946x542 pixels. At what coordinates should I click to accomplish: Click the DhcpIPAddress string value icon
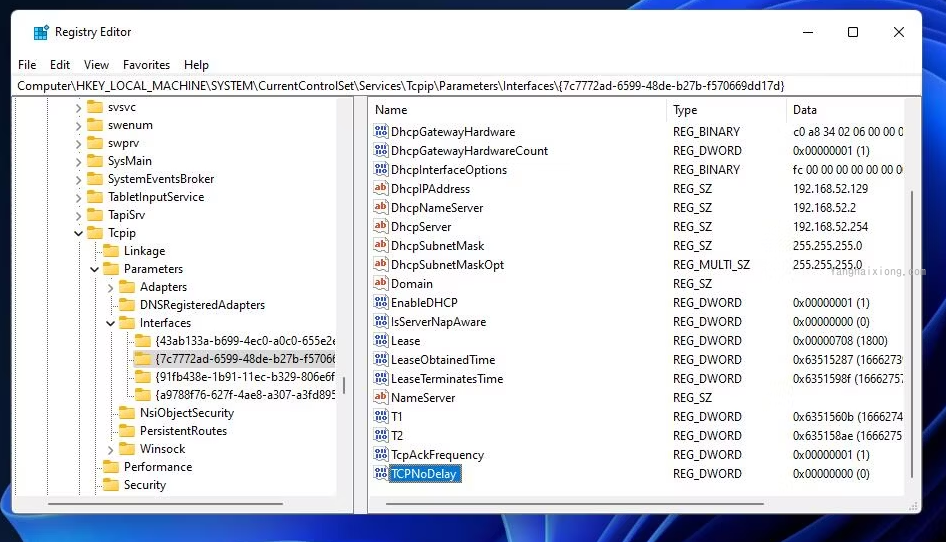click(x=381, y=188)
